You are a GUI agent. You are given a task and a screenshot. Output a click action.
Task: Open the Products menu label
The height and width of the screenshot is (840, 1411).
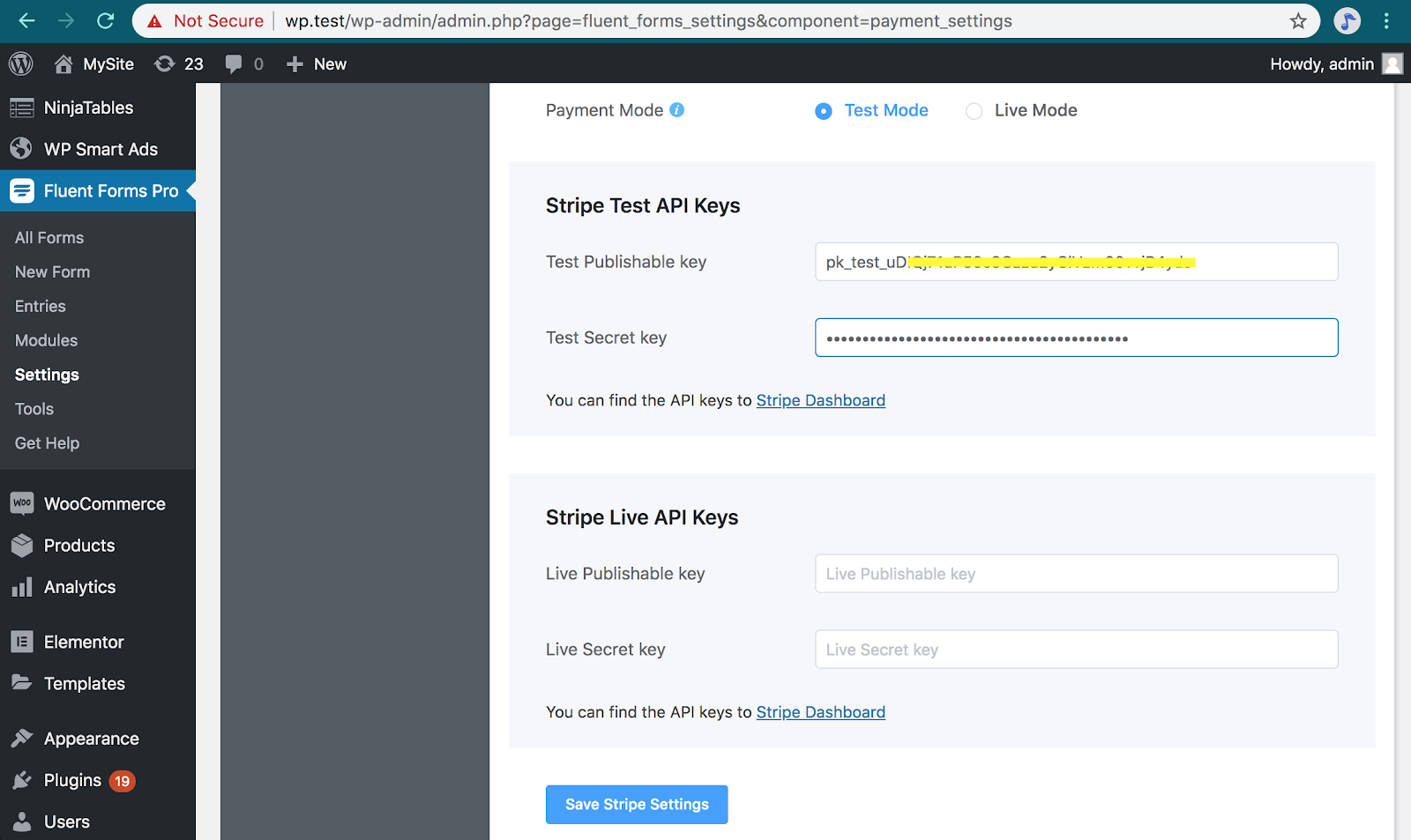click(x=79, y=546)
